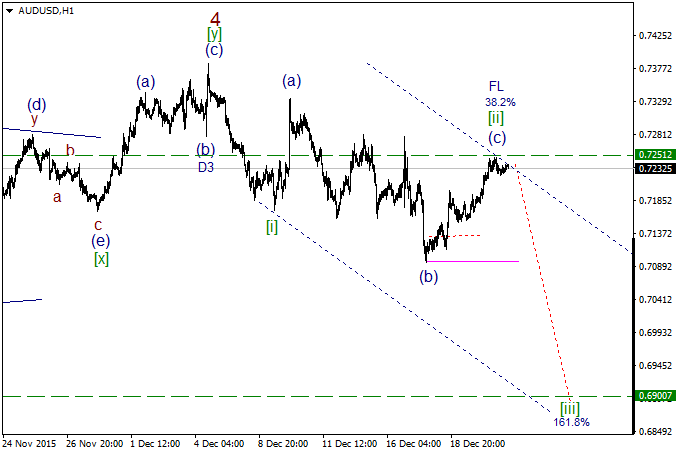This screenshot has height=455, width=676.
Task: Select the green [y] wave label
Action: click(x=214, y=34)
